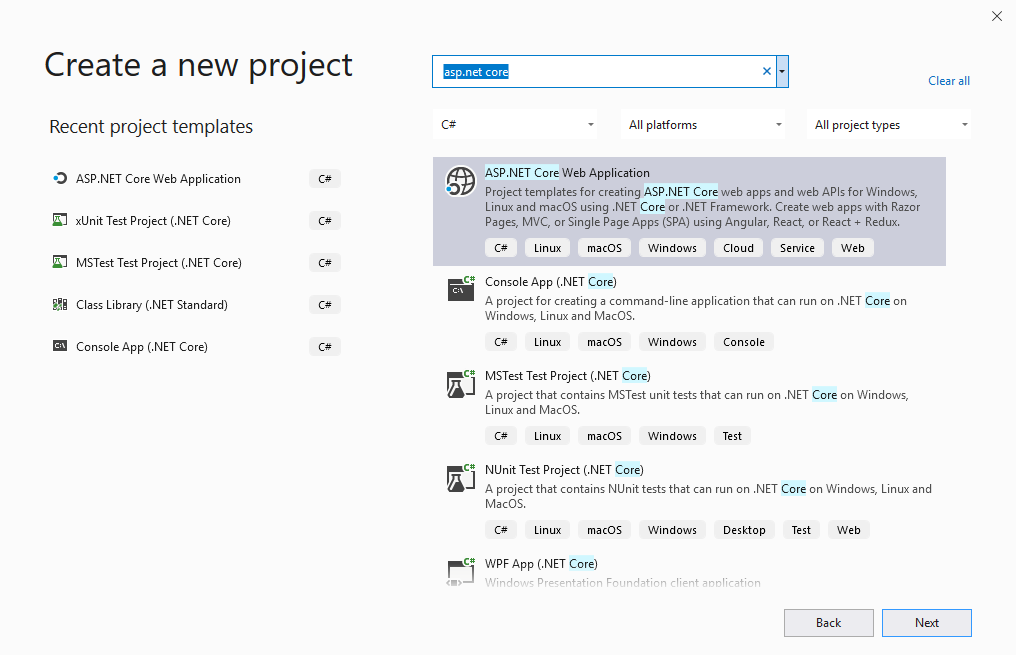This screenshot has height=655, width=1016.
Task: Click the Test tag on MSTest template
Action: [732, 436]
